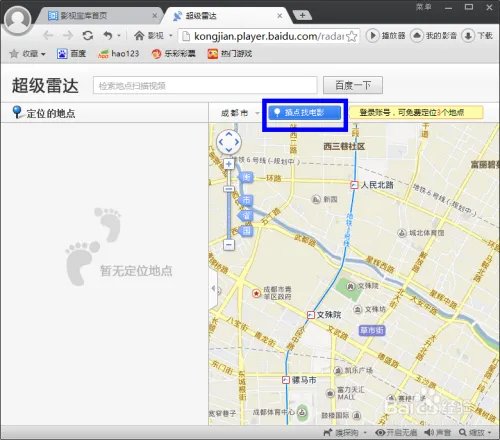This screenshot has height=440, width=500.
Task: Pan the map down with the bottom arrow
Action: pyautogui.click(x=229, y=150)
